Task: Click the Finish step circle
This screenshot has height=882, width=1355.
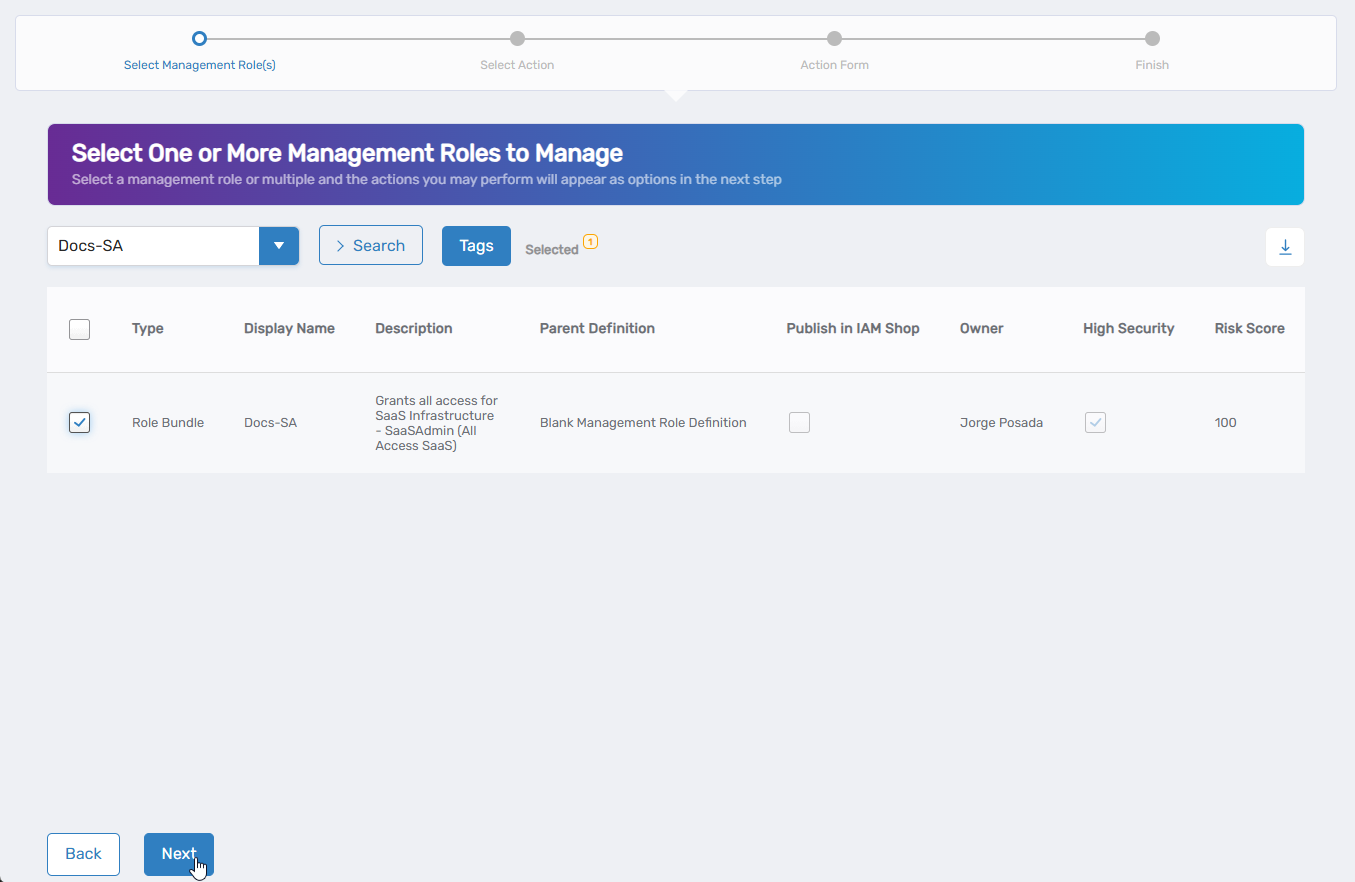Action: click(1152, 38)
